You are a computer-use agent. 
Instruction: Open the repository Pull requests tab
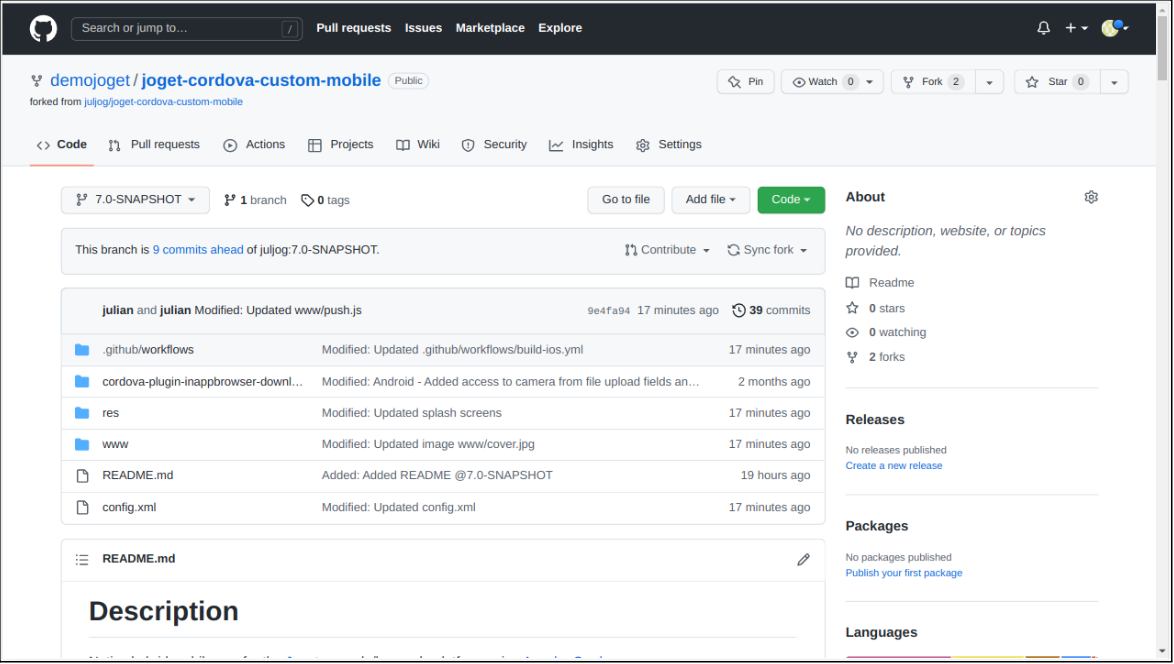pos(154,144)
